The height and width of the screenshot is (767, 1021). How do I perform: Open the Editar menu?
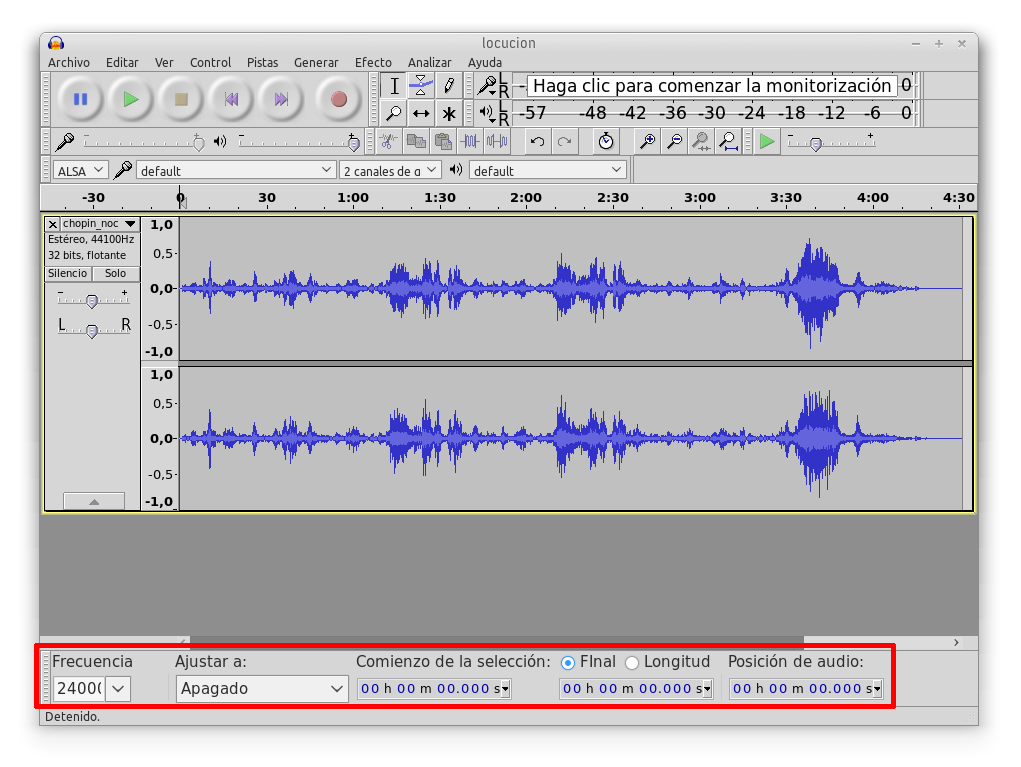(x=122, y=63)
